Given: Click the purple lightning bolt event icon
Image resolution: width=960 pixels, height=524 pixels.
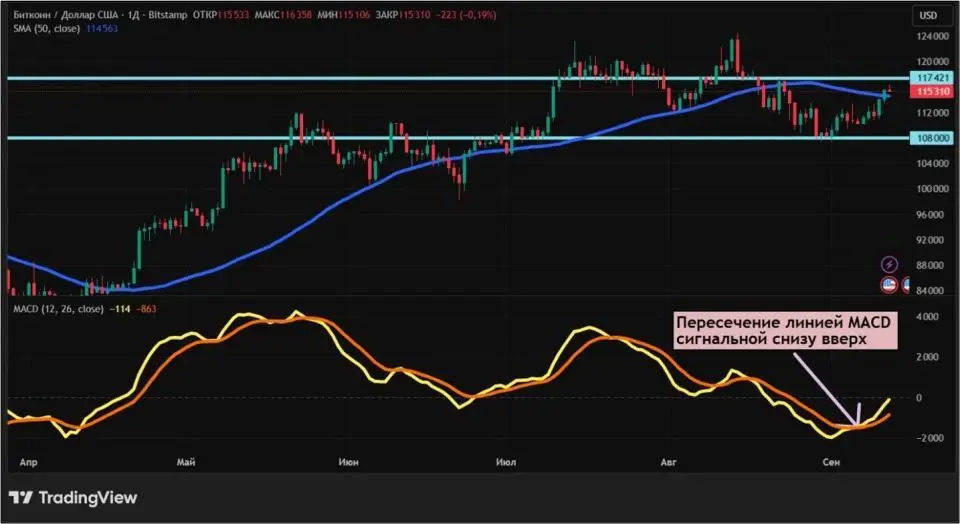Looking at the screenshot, I should [x=889, y=264].
